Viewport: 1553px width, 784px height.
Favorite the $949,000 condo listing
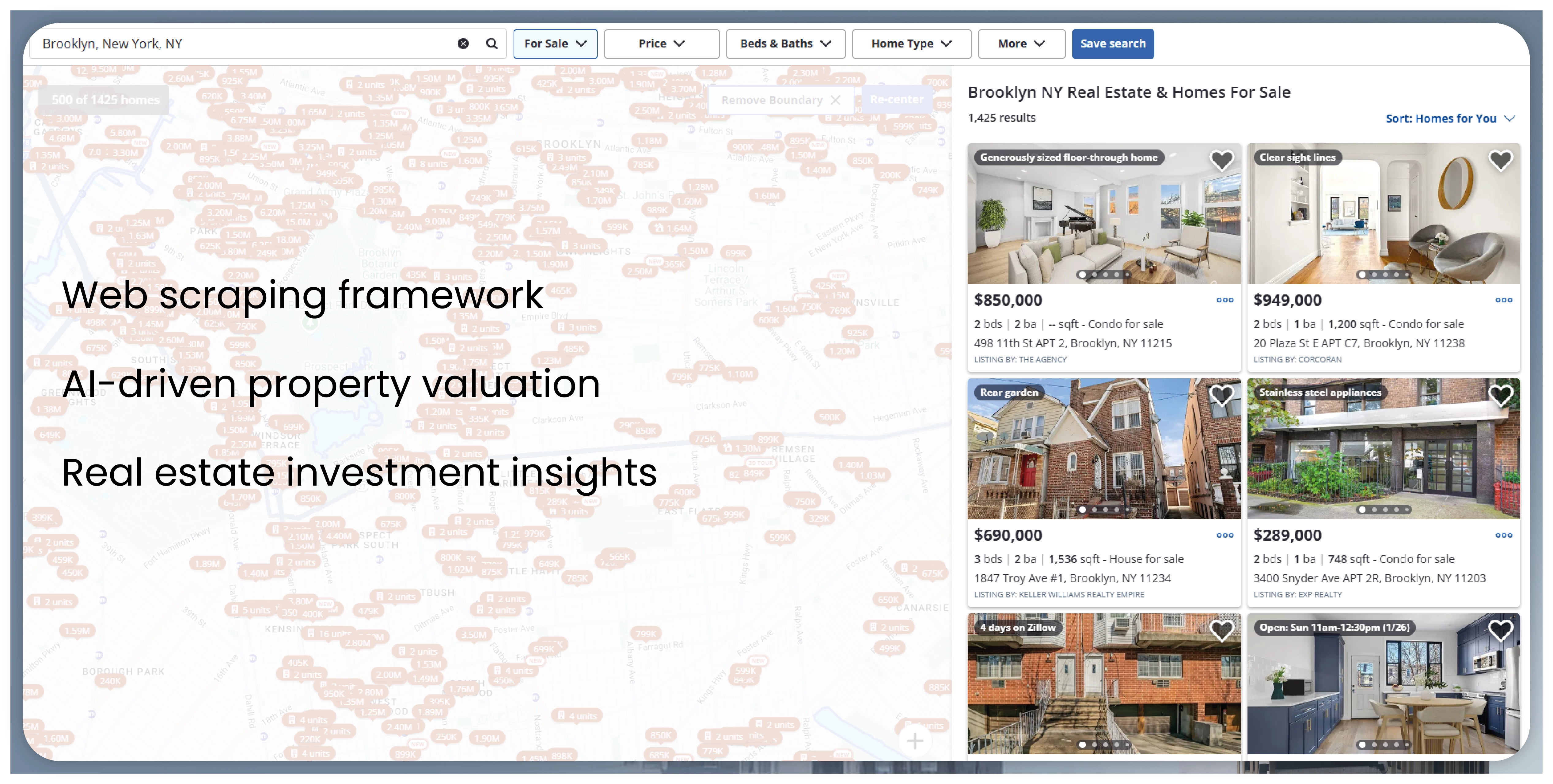click(1501, 160)
